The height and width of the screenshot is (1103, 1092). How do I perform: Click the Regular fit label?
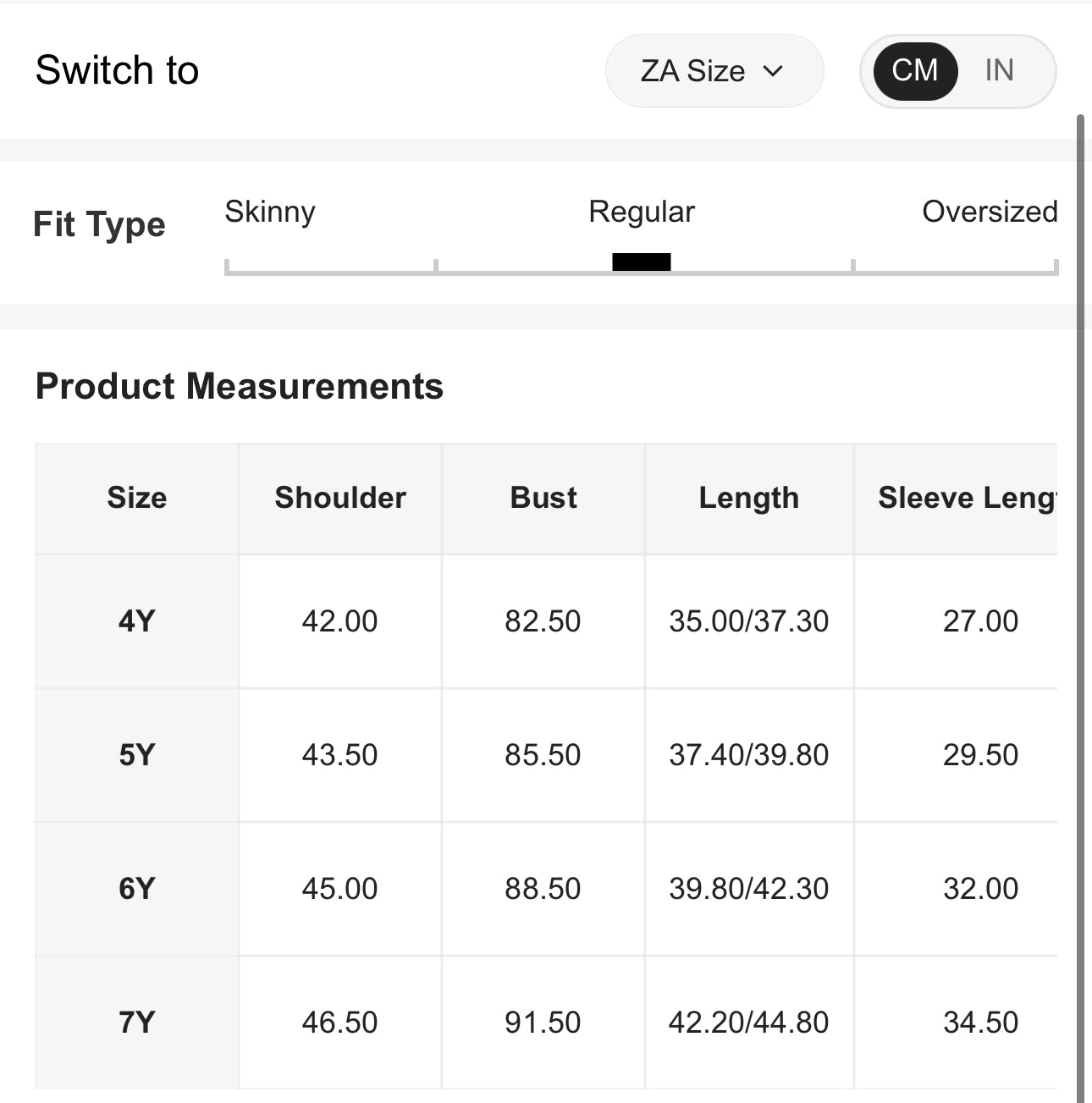641,212
